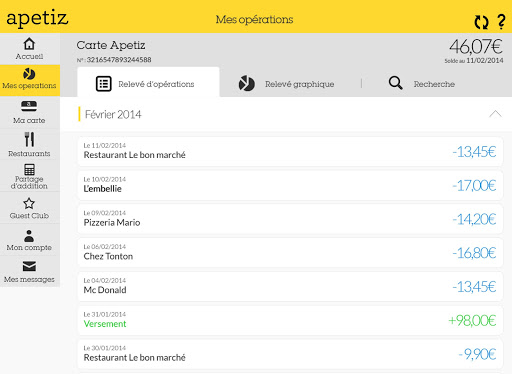Click the +98,00€ amount
512x374 pixels.
point(472,320)
